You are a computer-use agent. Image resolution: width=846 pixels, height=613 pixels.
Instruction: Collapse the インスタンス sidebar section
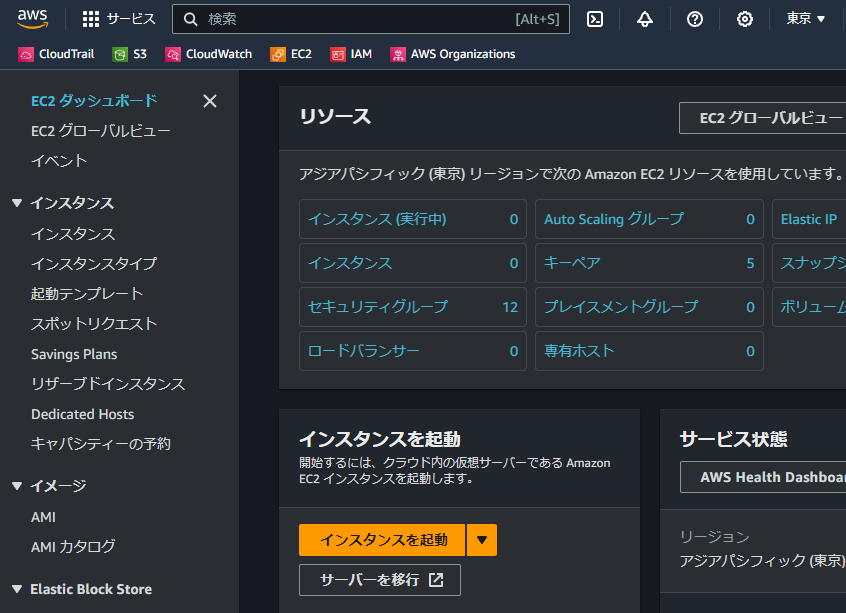coord(17,203)
